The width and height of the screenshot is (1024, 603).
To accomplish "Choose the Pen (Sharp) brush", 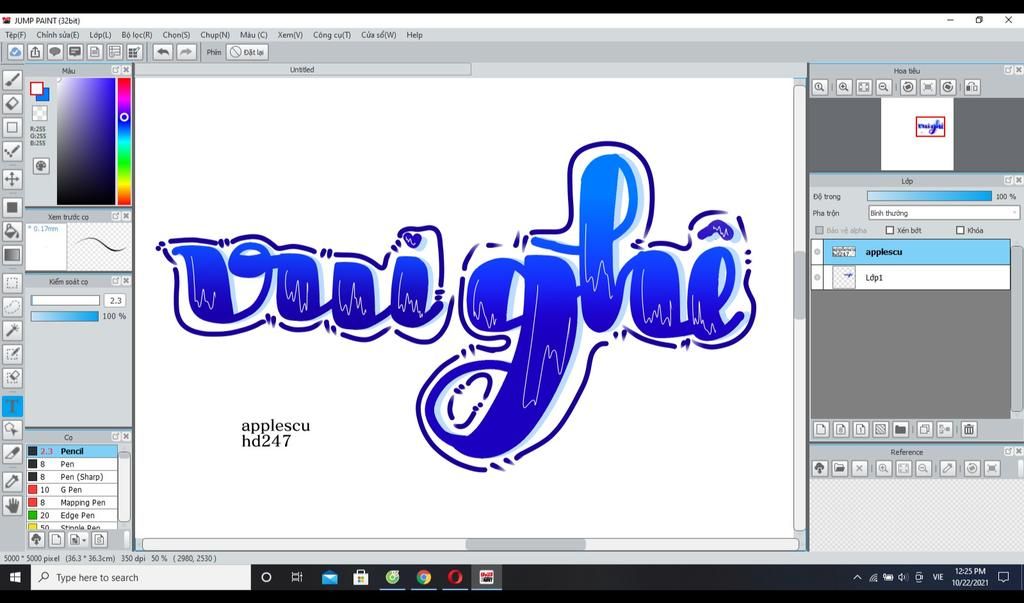I will 72,477.
